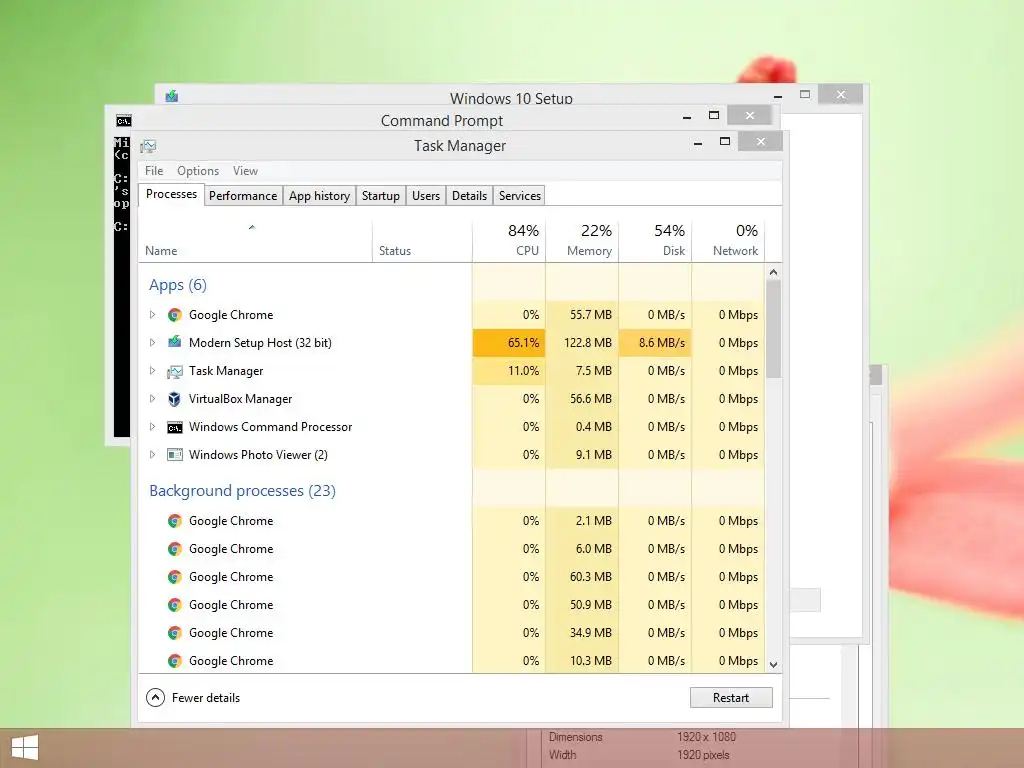Select the Processes tab
Screen dimensions: 1024x768
(x=171, y=194)
